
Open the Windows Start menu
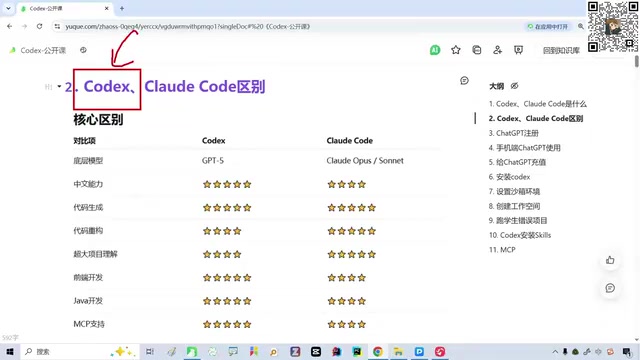(10, 351)
